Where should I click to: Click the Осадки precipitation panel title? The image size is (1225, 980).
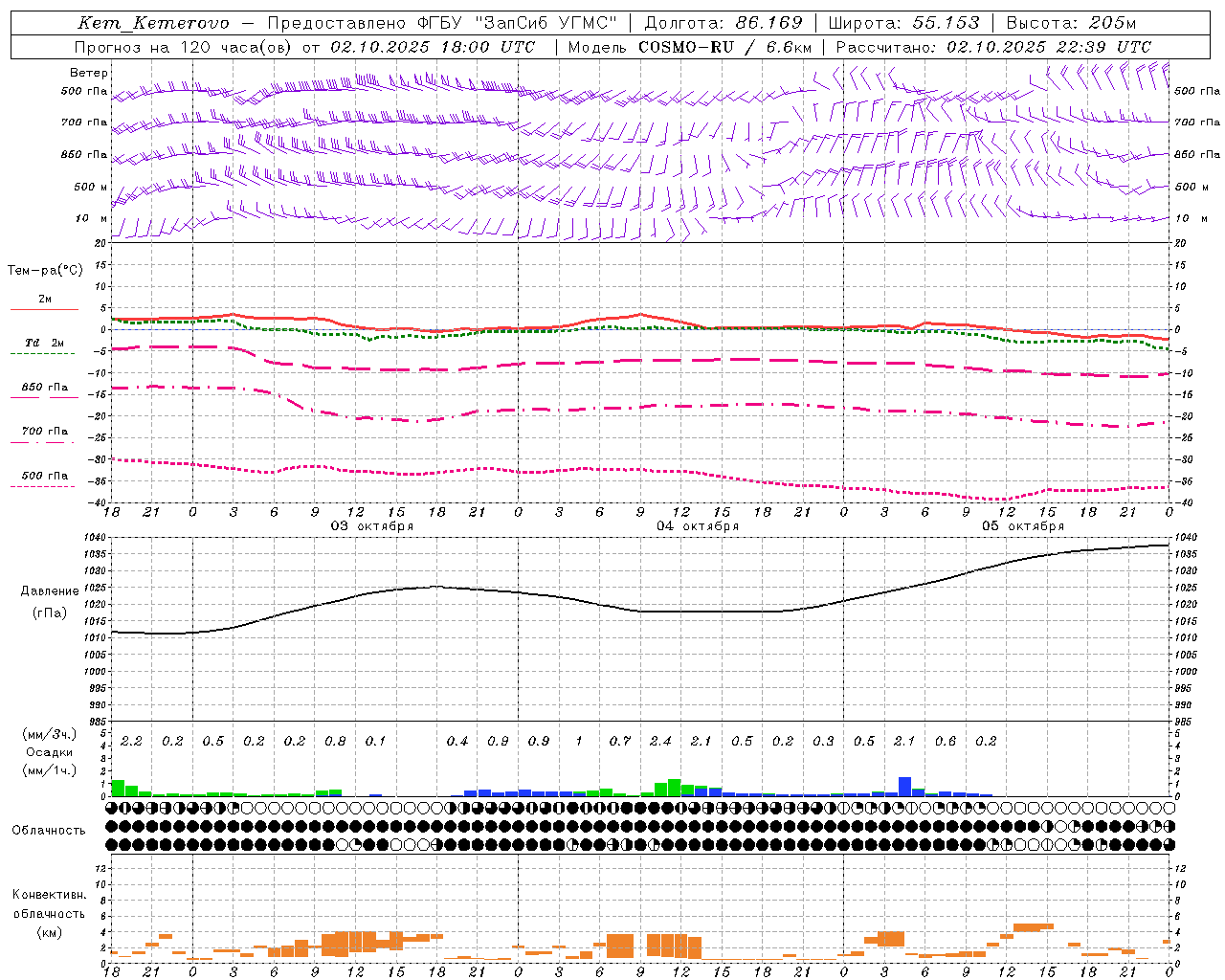(x=50, y=752)
